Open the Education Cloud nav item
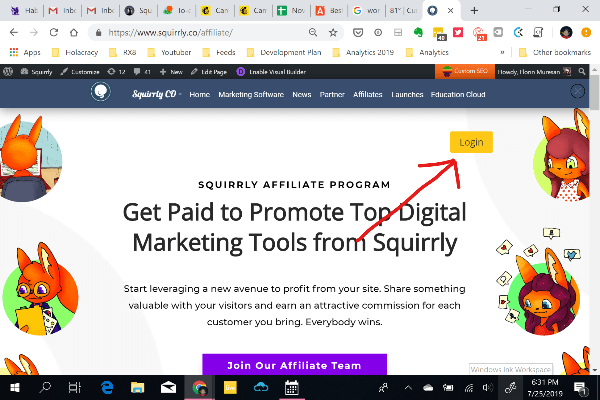600x400 pixels. (458, 95)
